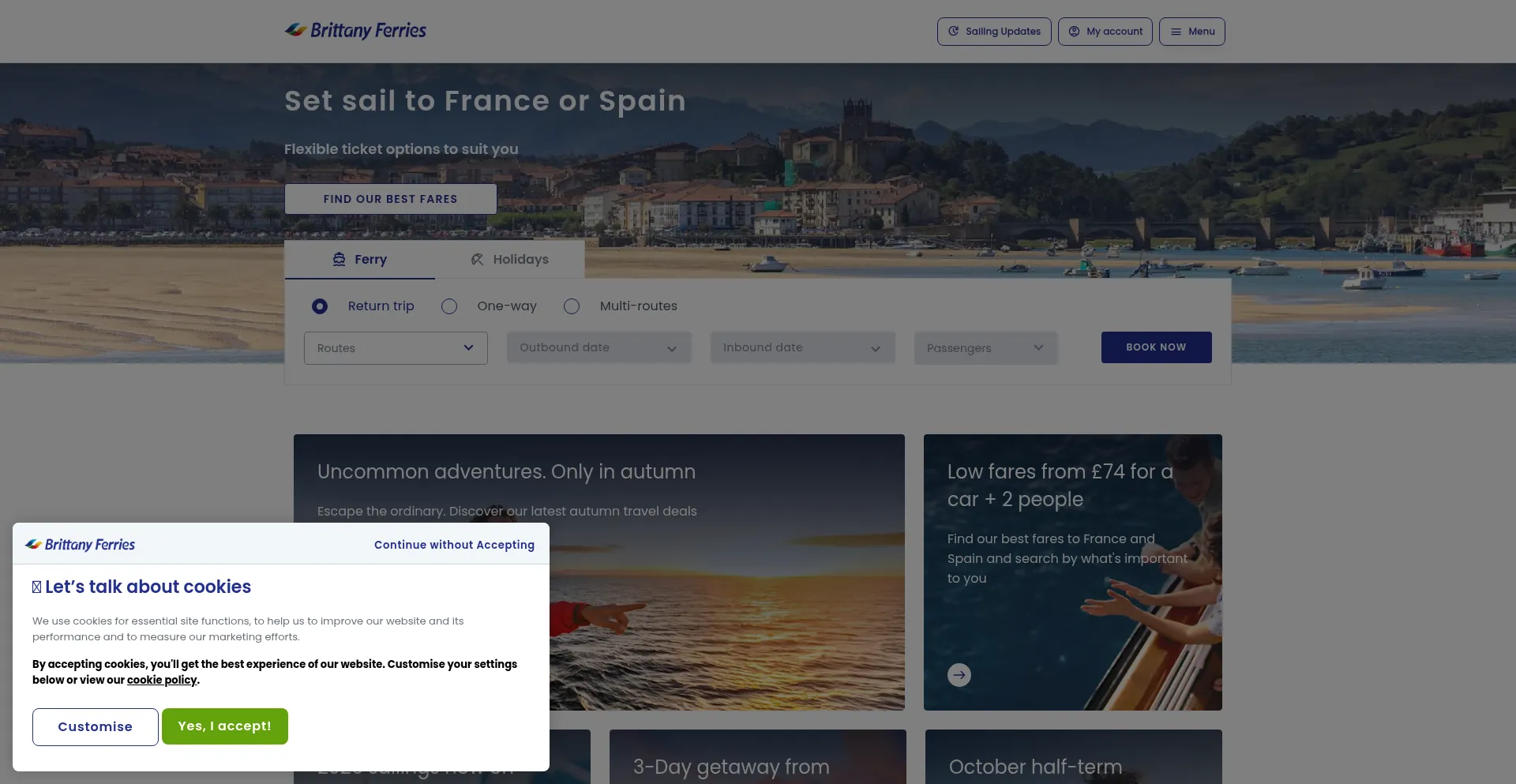Switch to the Holidays tab

click(510, 260)
